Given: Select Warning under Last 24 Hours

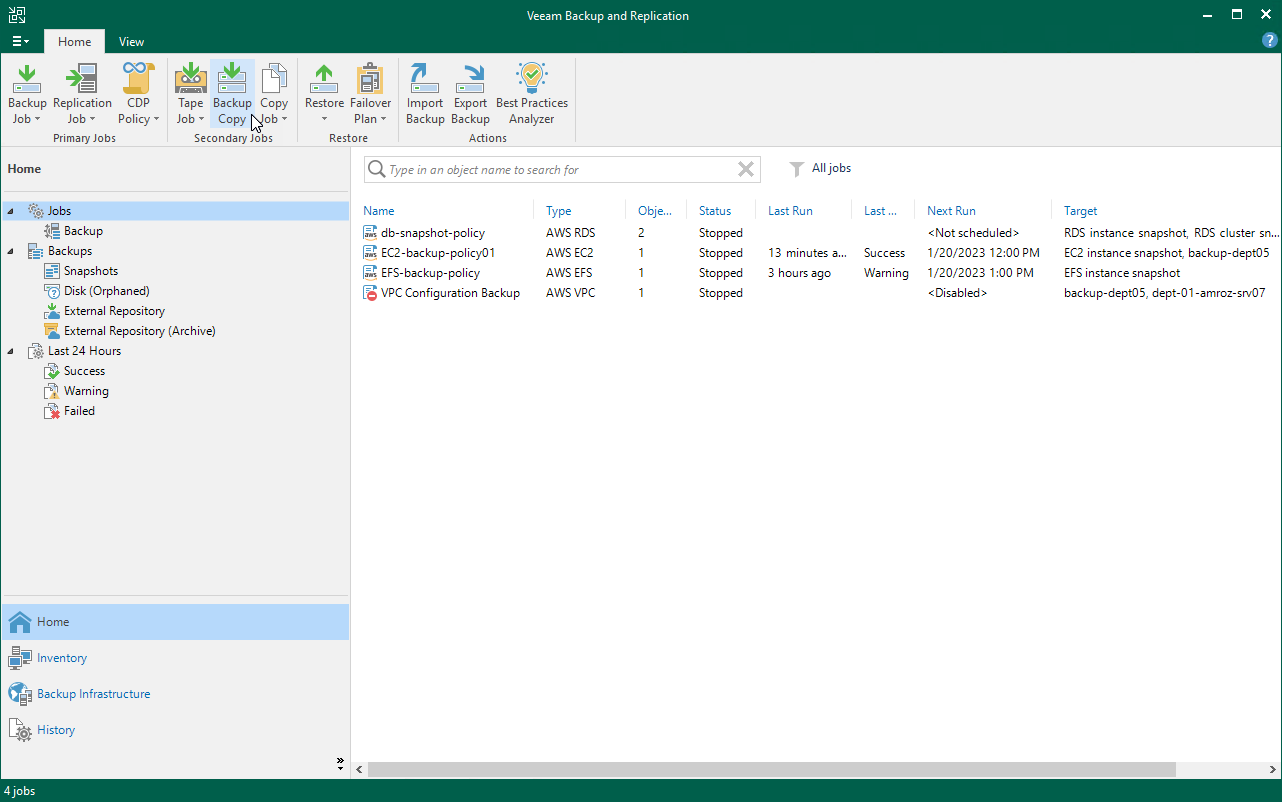Looking at the screenshot, I should [86, 391].
